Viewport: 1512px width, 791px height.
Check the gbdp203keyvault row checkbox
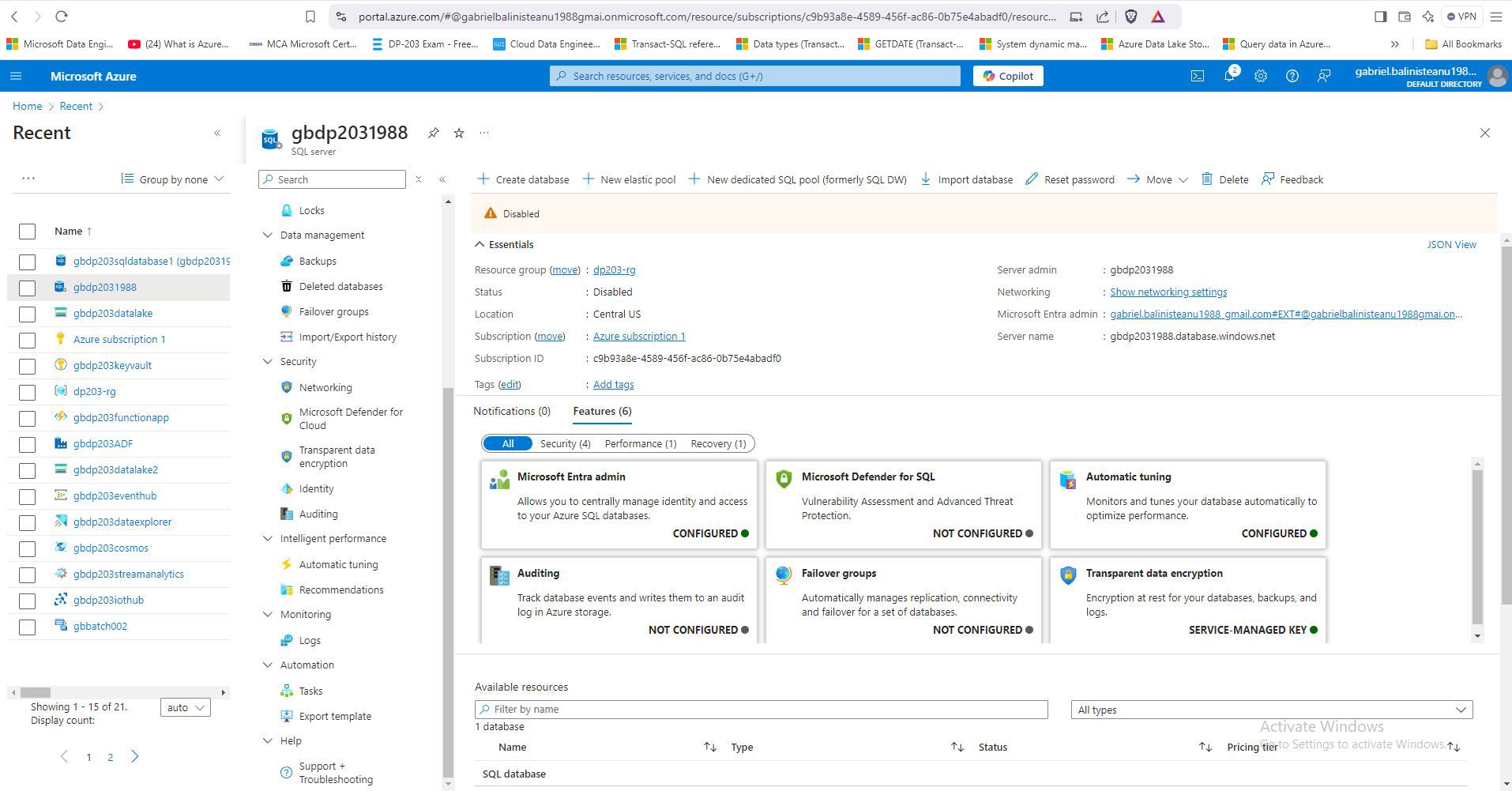(27, 366)
